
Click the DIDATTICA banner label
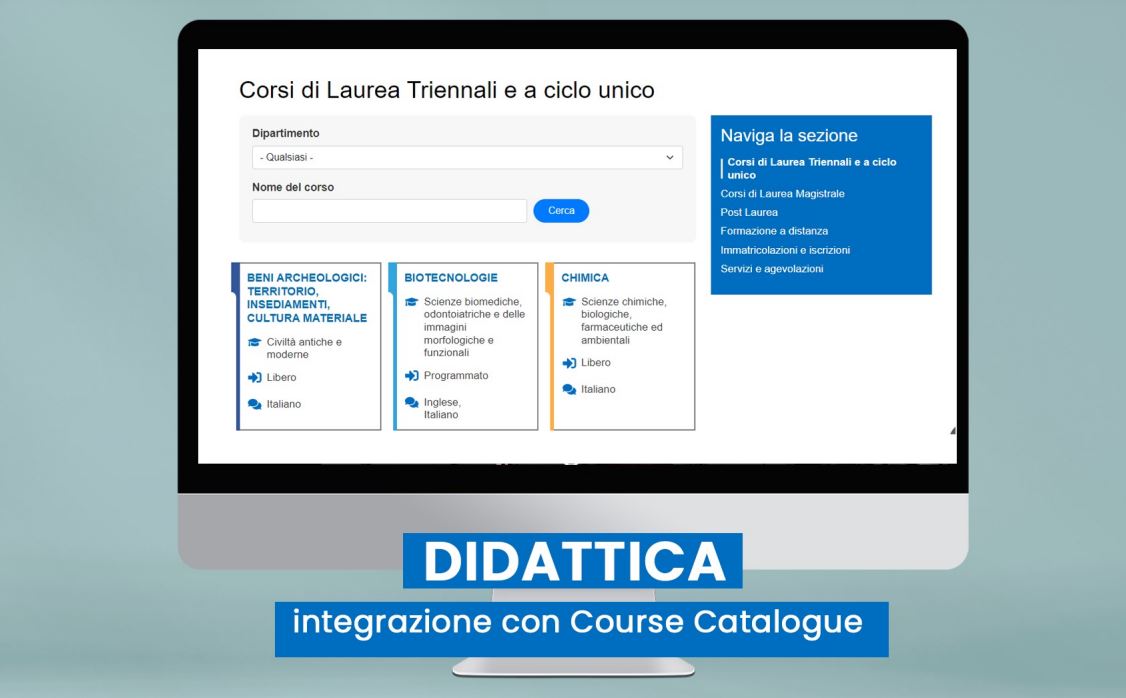click(573, 561)
